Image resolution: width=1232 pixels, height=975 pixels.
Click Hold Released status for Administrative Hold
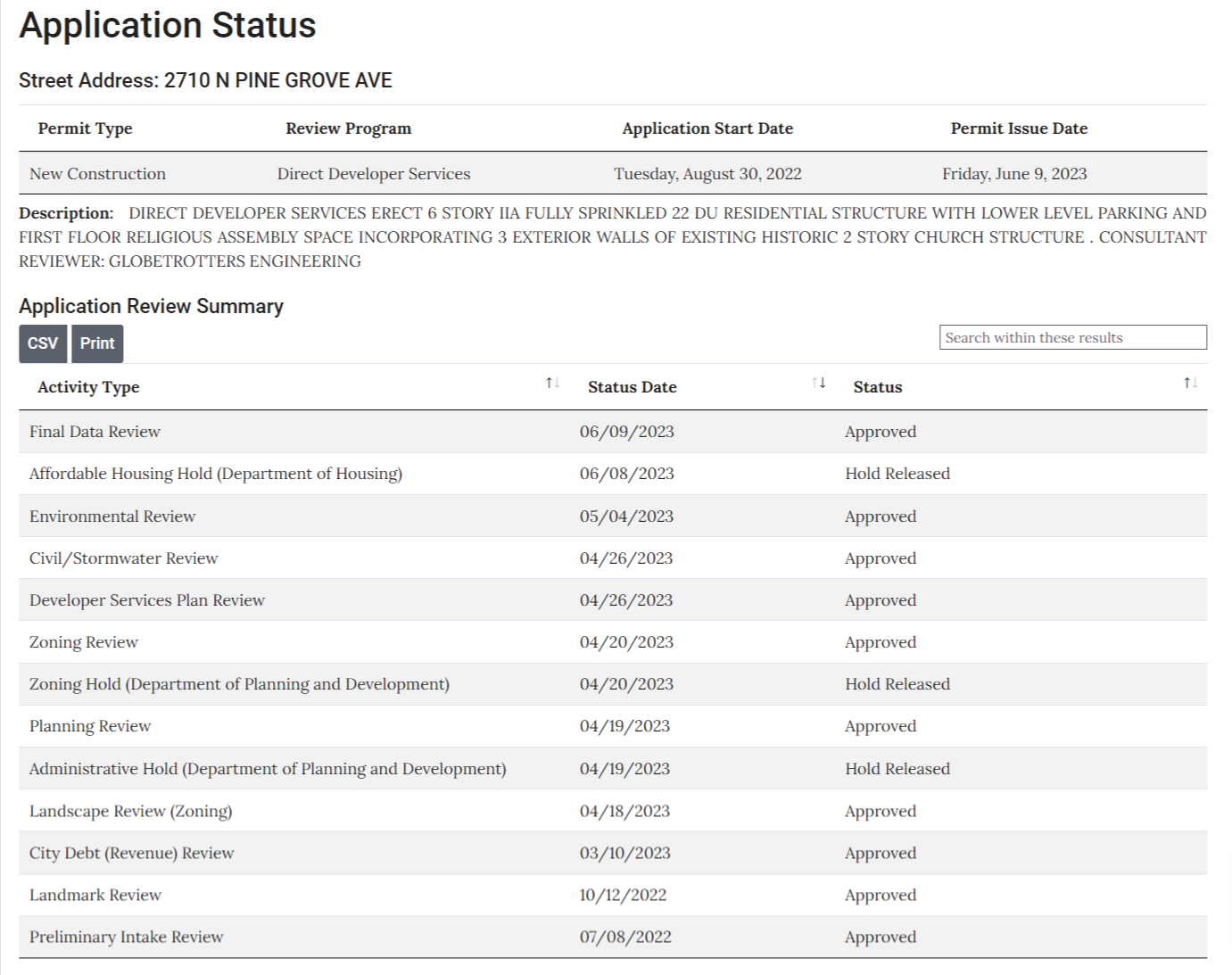[897, 769]
